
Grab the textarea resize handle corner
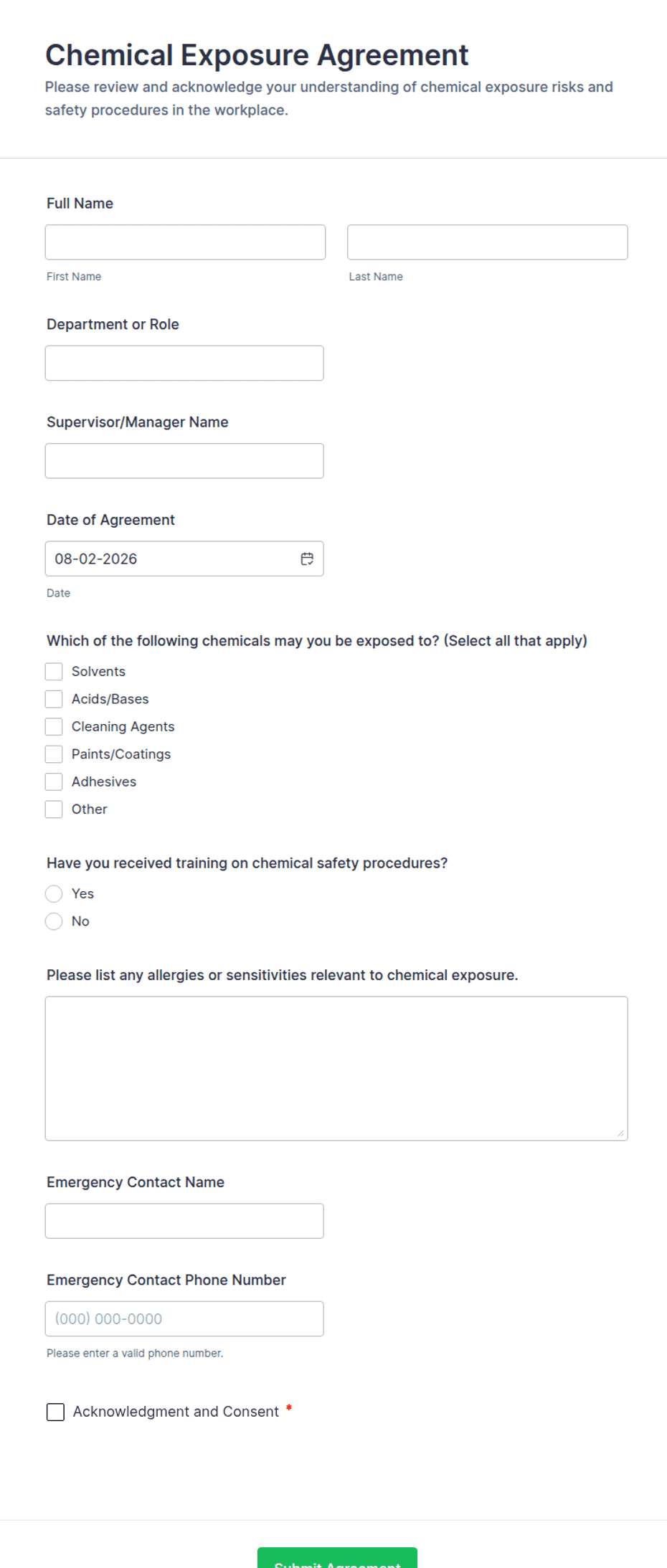click(620, 1133)
